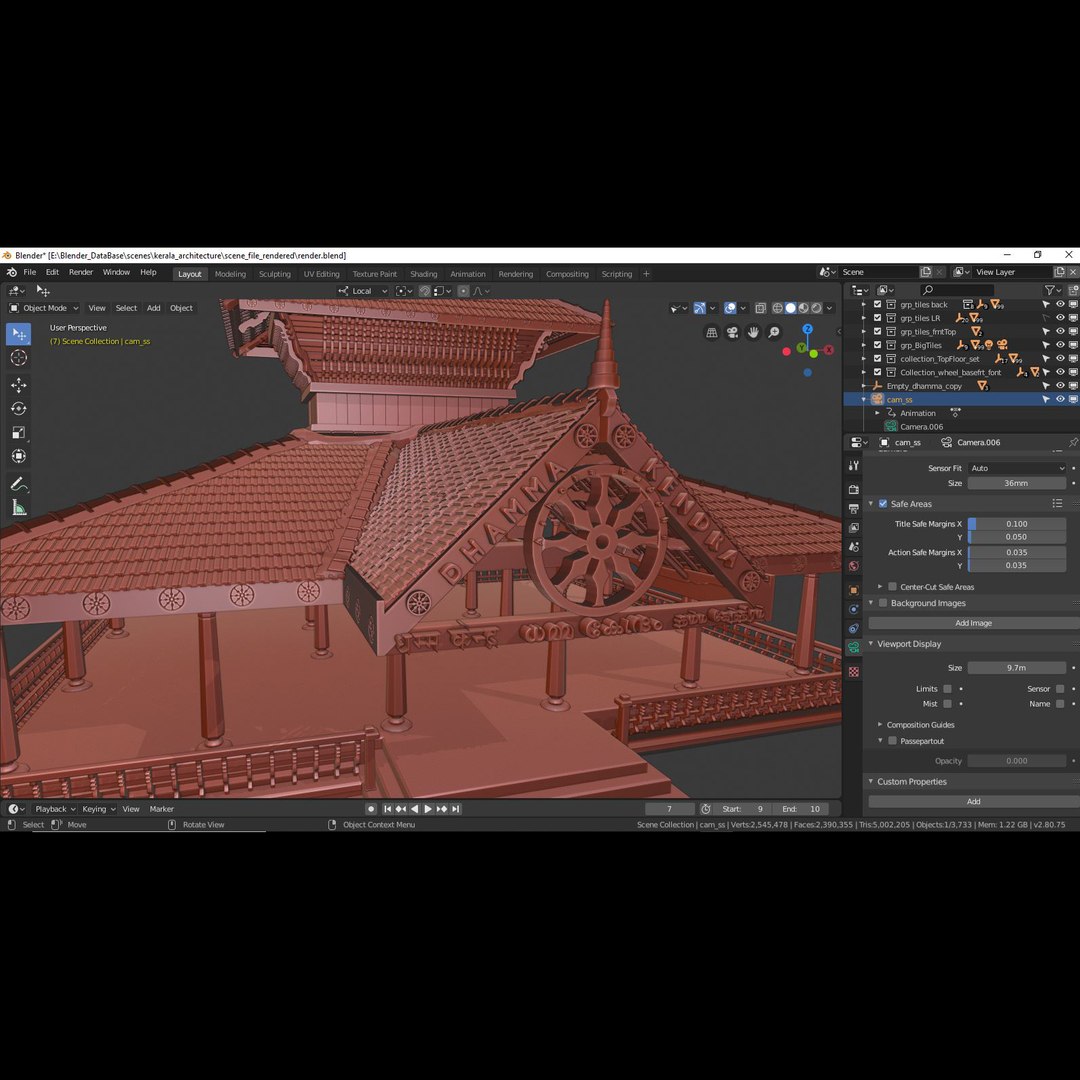Open Output properties tab
The height and width of the screenshot is (1080, 1080).
tap(853, 509)
